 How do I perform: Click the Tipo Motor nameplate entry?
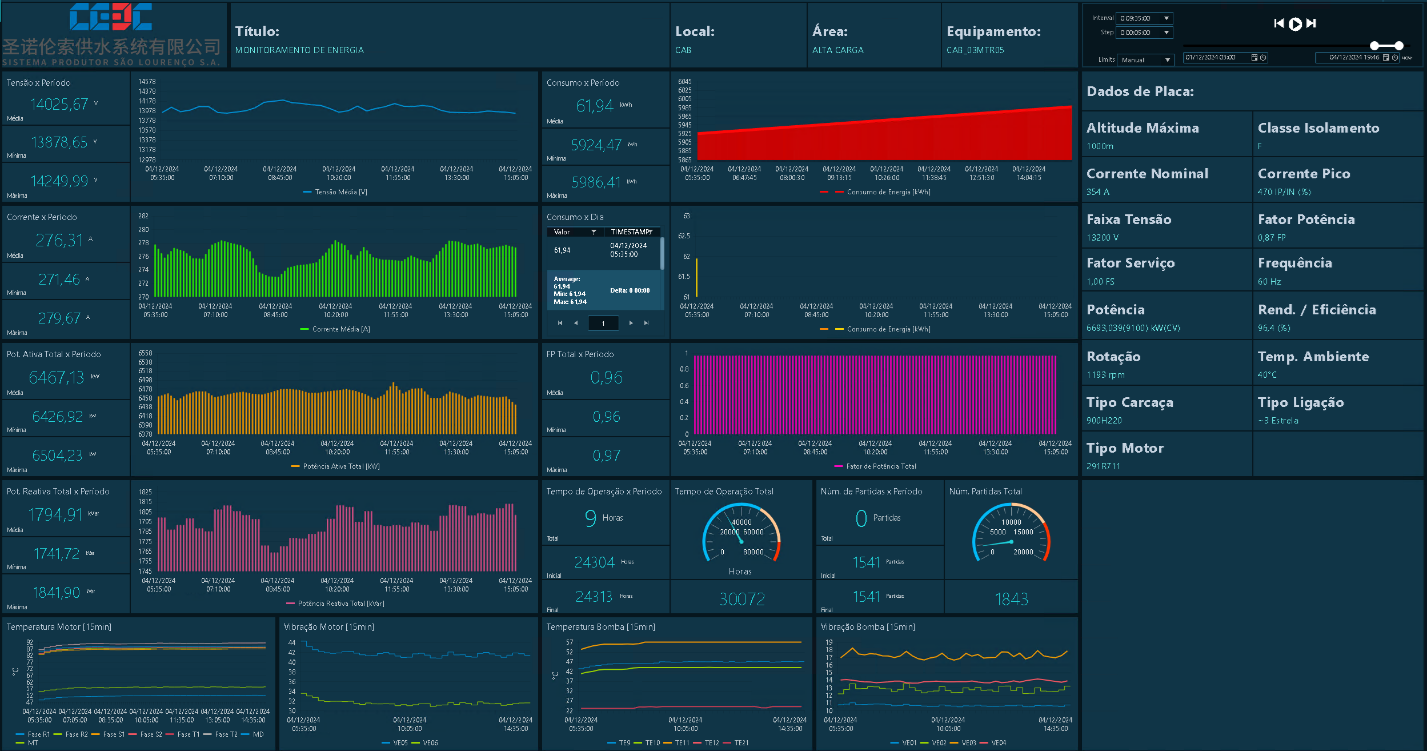point(1168,455)
